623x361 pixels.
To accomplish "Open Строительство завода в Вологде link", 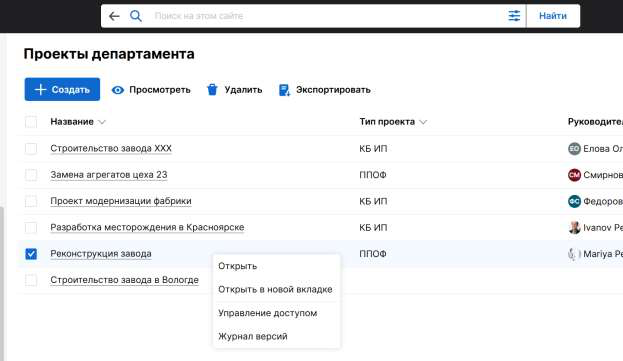I will 124,280.
